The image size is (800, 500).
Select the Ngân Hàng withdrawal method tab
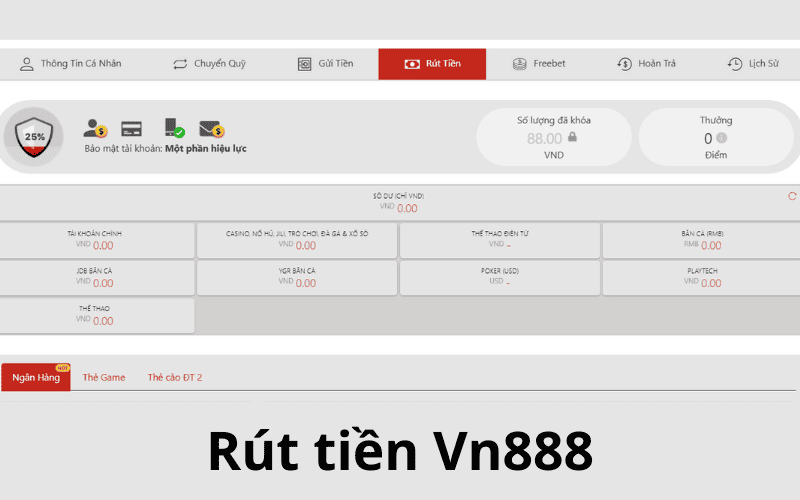tap(36, 377)
